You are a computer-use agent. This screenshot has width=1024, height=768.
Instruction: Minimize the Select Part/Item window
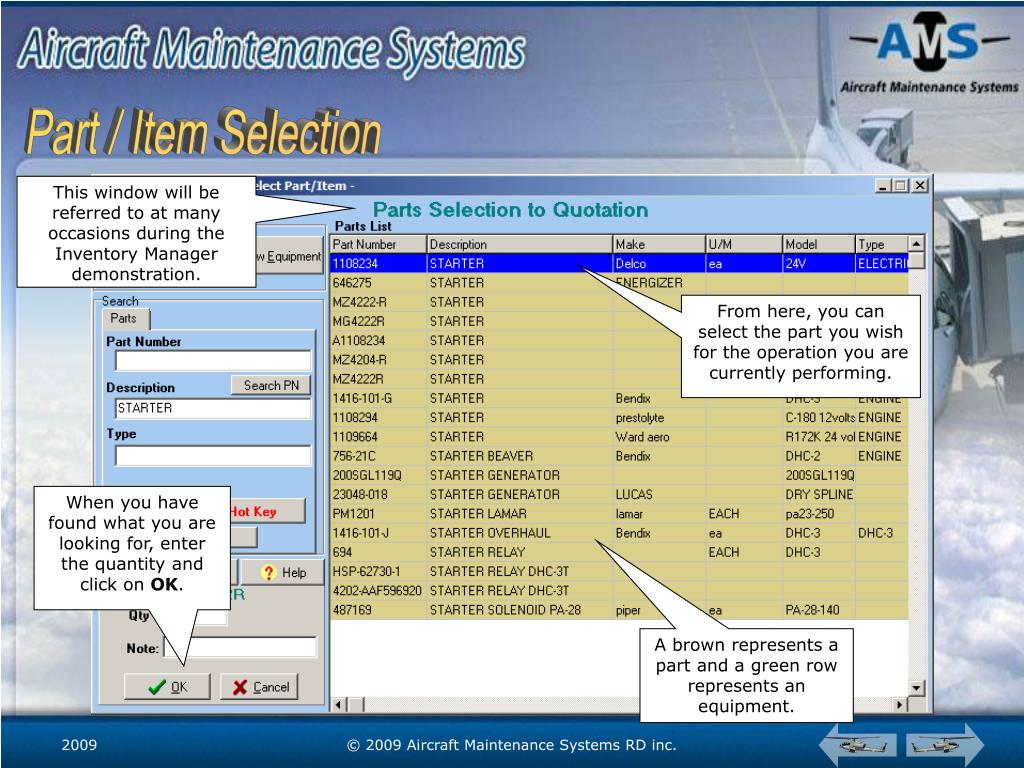882,185
